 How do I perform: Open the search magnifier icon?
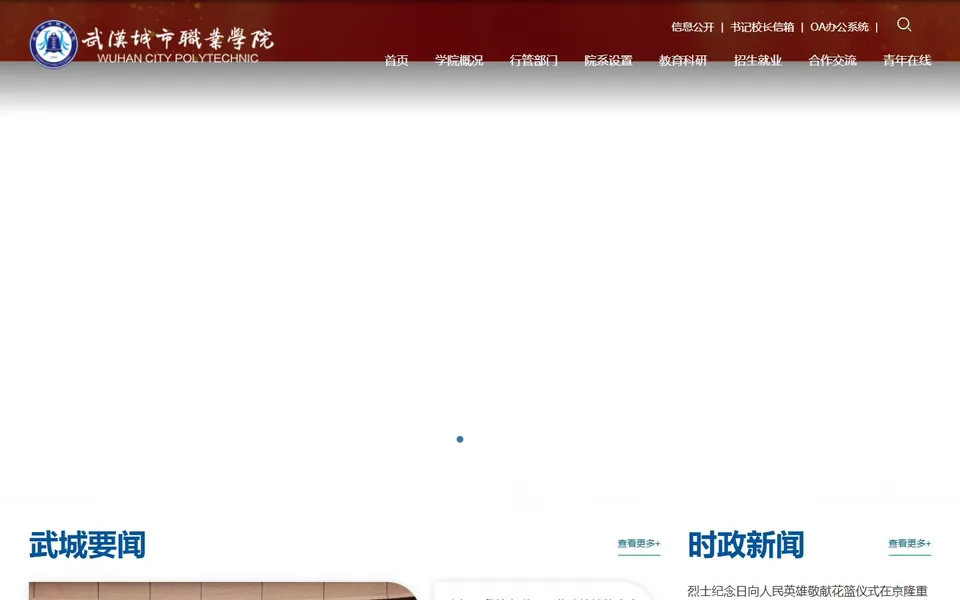(904, 24)
